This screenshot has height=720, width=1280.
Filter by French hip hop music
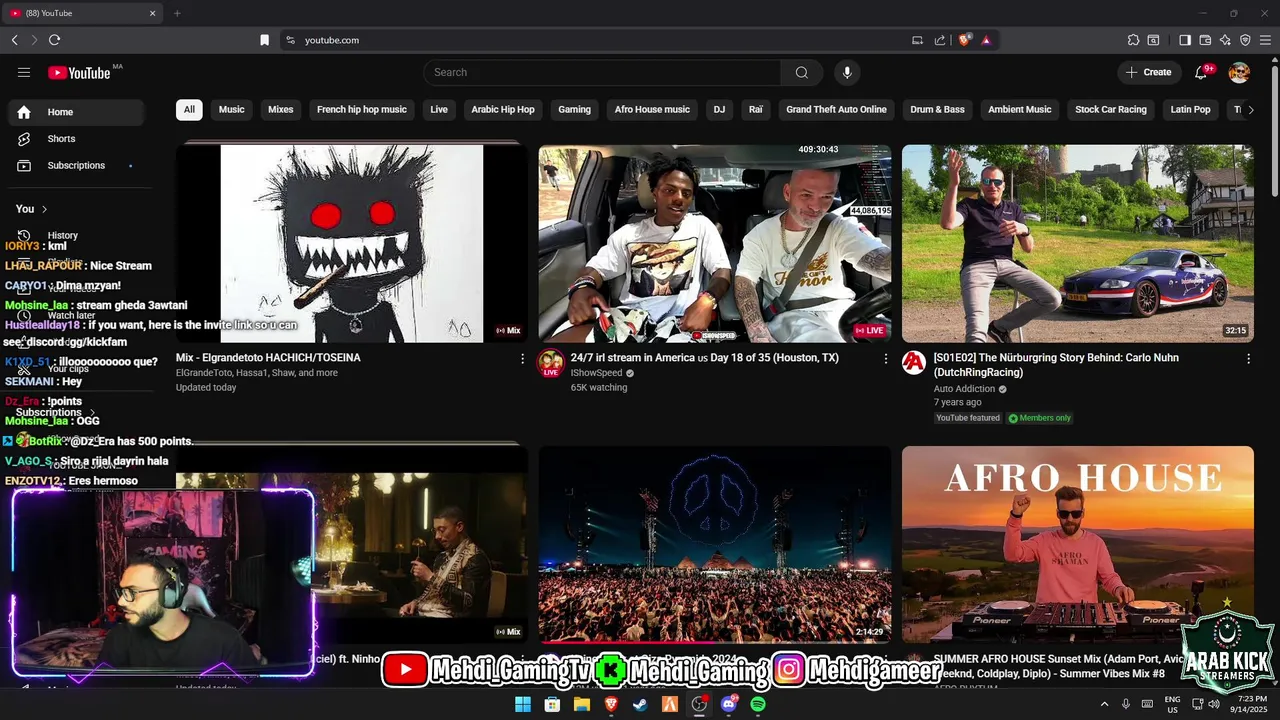(x=362, y=109)
